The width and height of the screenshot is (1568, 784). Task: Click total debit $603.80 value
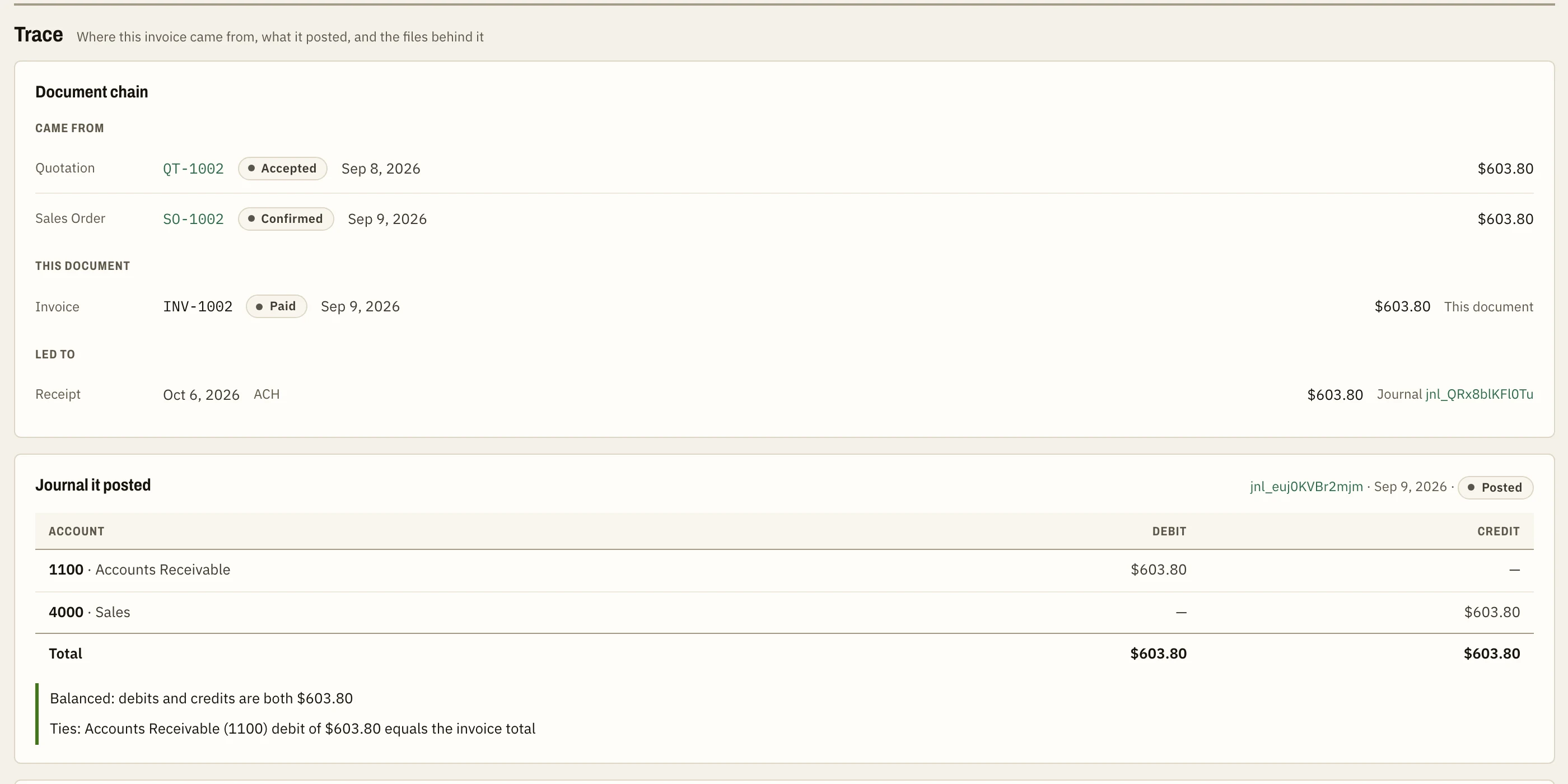[1158, 654]
